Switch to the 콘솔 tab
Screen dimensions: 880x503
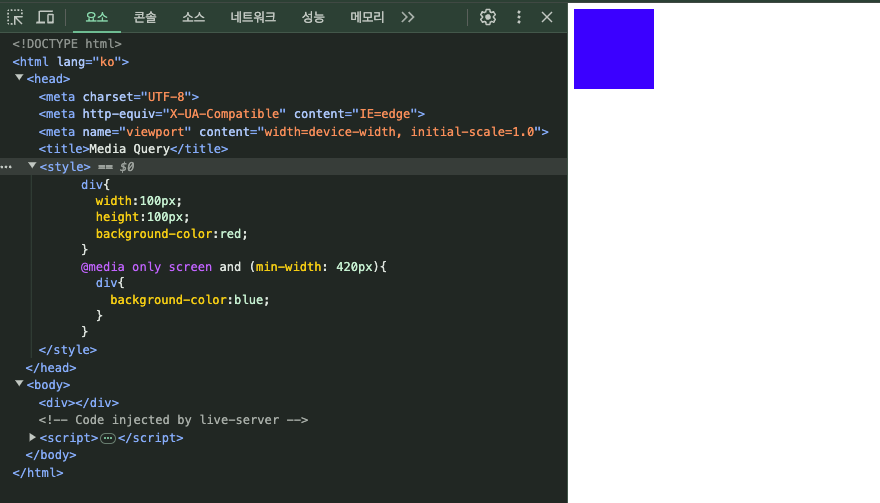click(145, 17)
